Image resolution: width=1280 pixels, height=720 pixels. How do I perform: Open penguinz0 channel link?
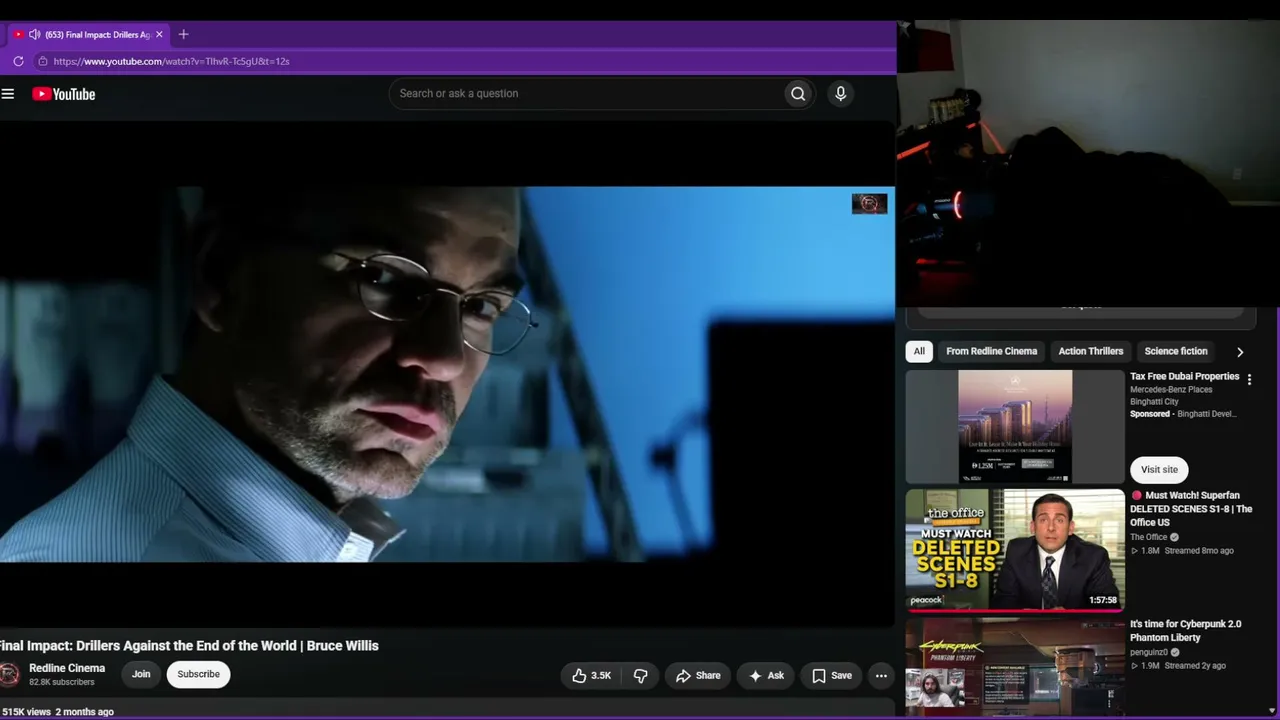(1148, 652)
